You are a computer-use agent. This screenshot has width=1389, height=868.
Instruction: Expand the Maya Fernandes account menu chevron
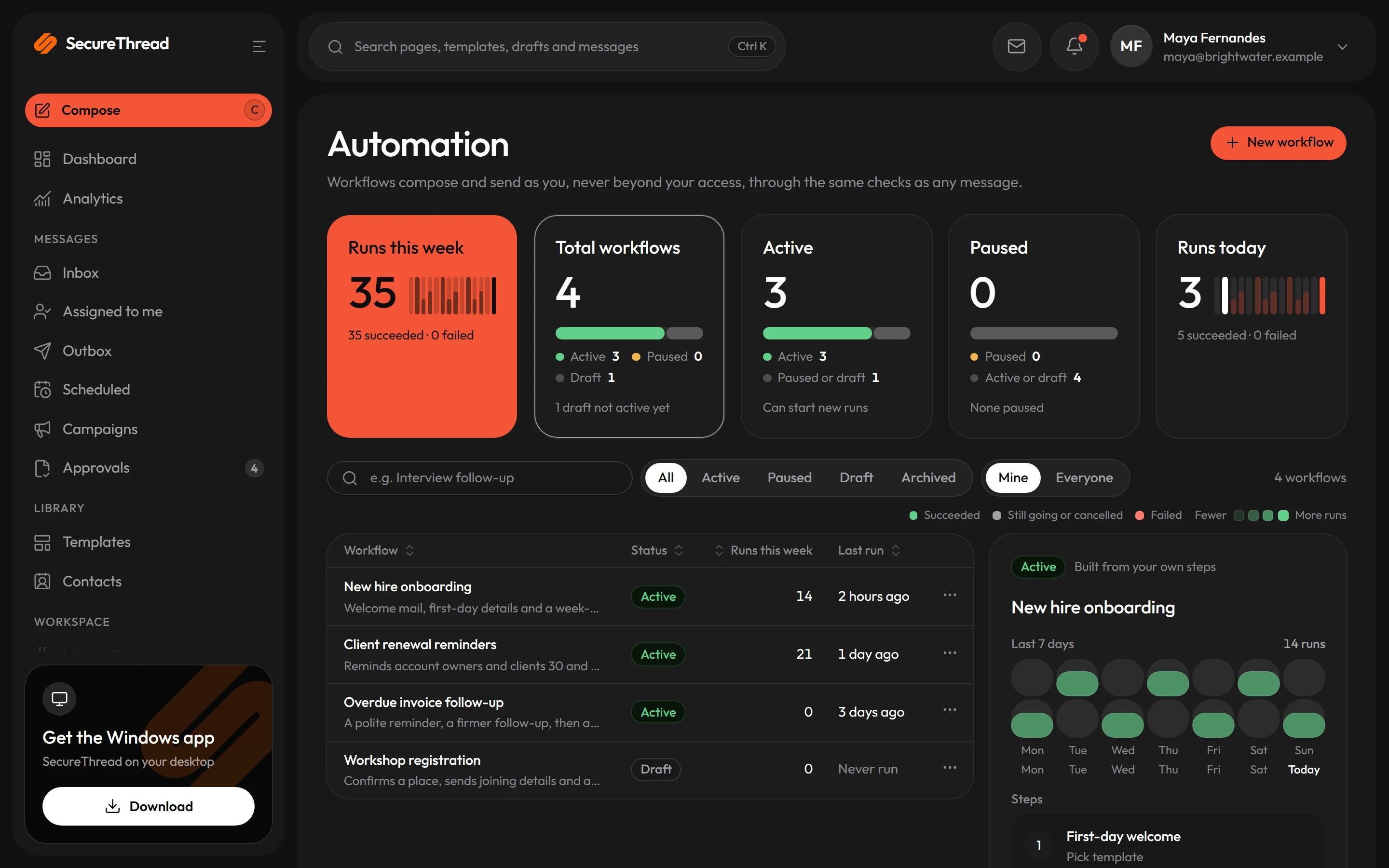[1342, 46]
